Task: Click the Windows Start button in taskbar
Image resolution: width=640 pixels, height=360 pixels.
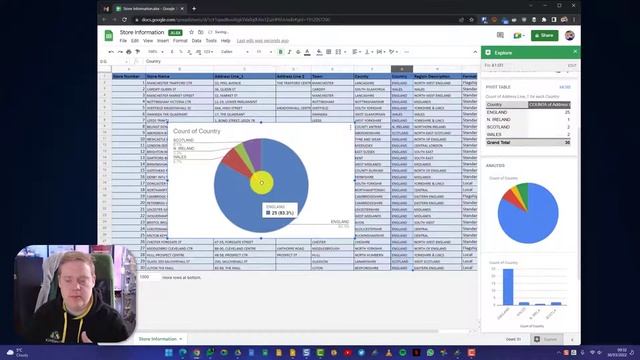Action: (x=169, y=353)
